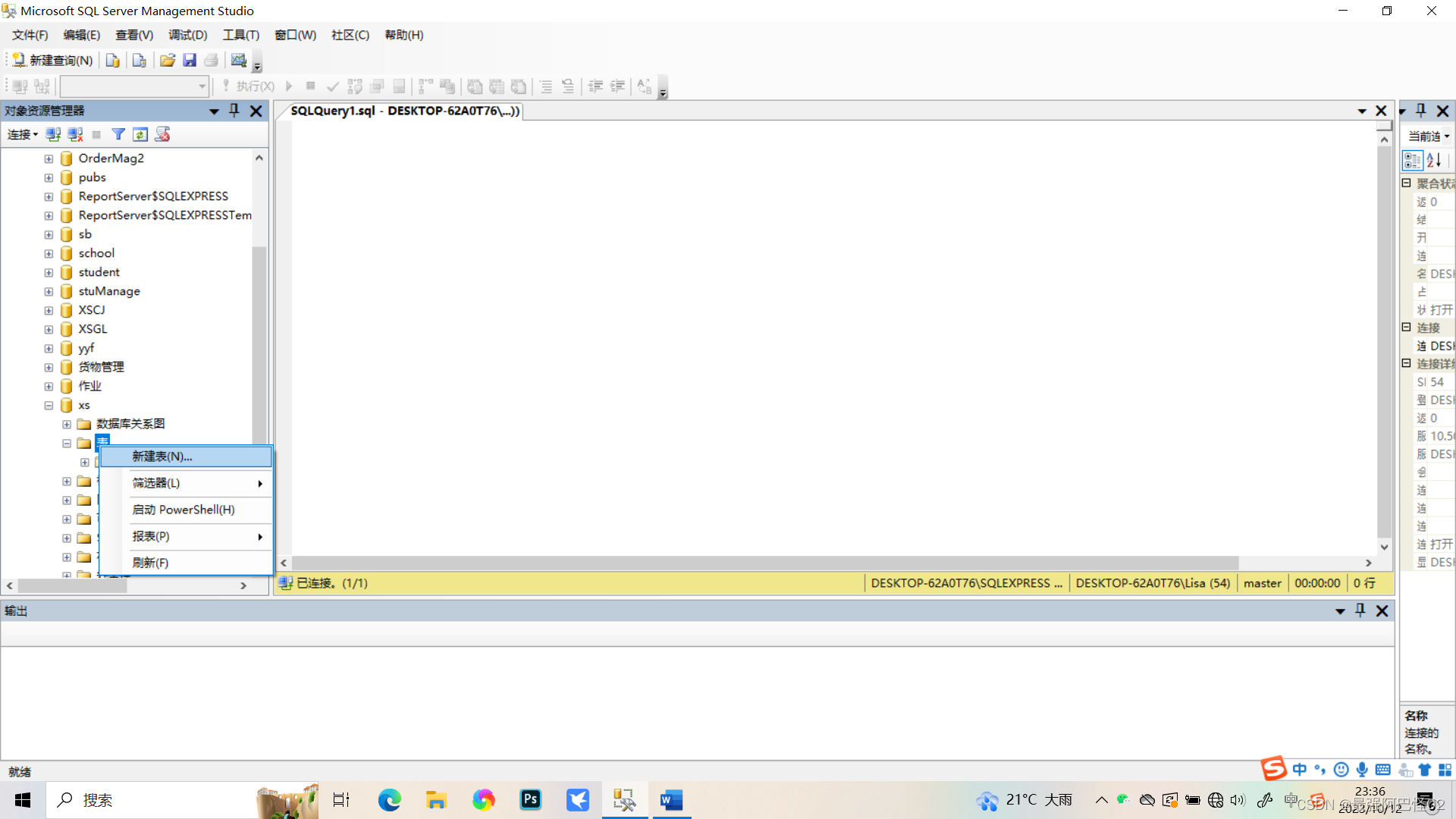The image size is (1456, 819).
Task: Open the 连接 dropdown in Object Explorer
Action: pyautogui.click(x=23, y=135)
